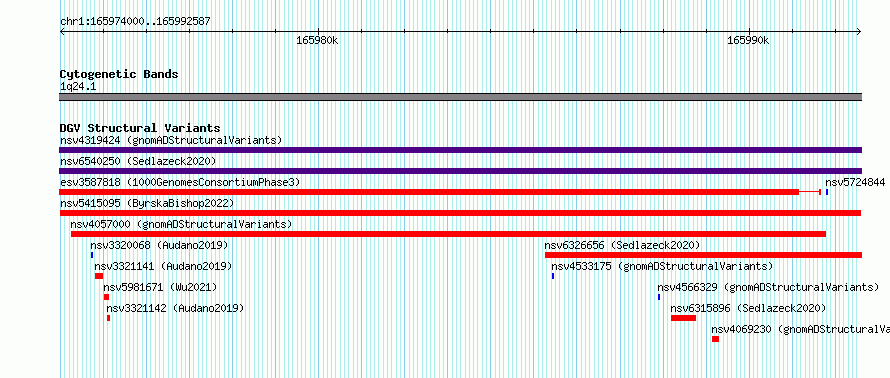Image resolution: width=890 pixels, height=378 pixels.
Task: Click the red mark under nsv3321142
Action: pos(108,318)
